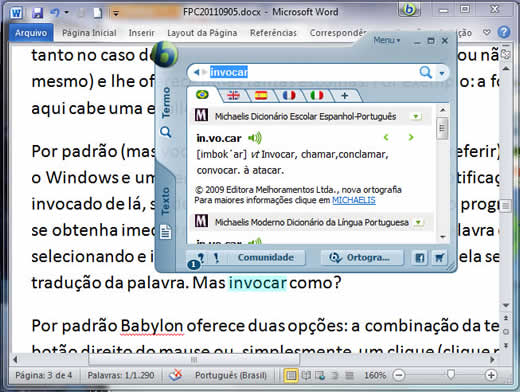Expand the Michaelis Espanhol-Português dropdown arrow

point(416,116)
